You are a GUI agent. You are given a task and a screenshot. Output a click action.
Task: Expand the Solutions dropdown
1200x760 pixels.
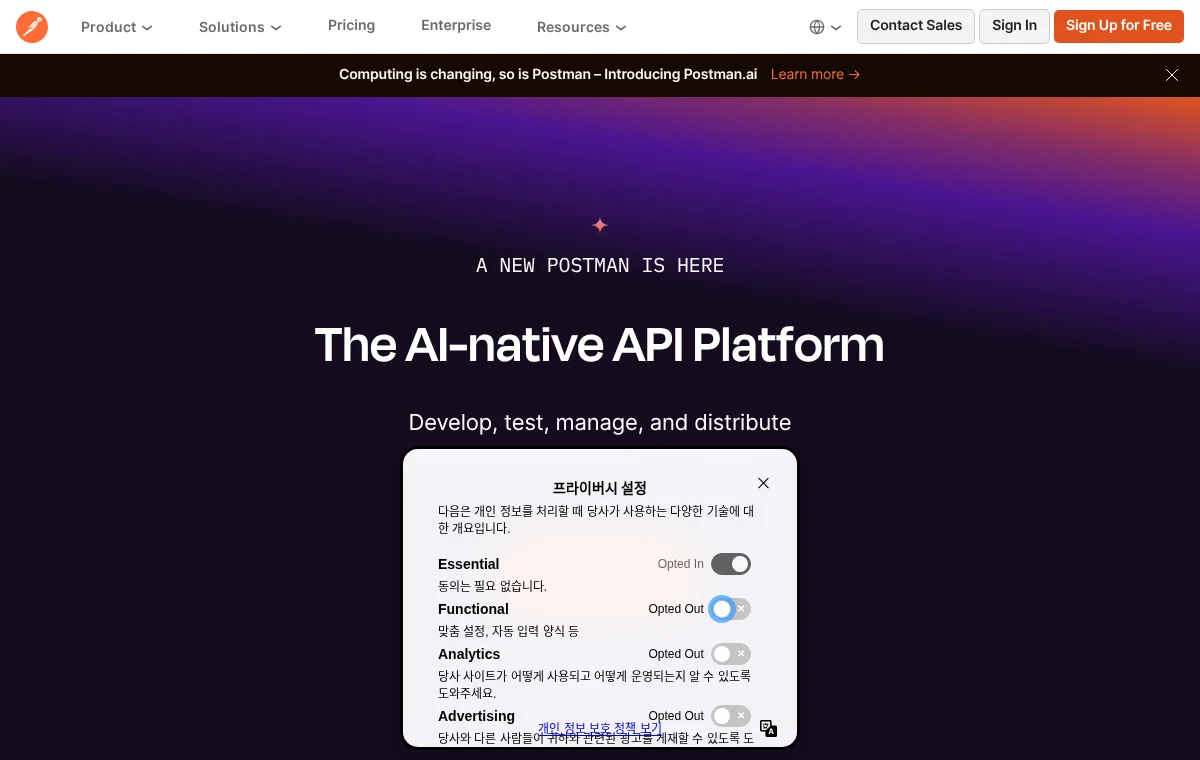tap(240, 27)
